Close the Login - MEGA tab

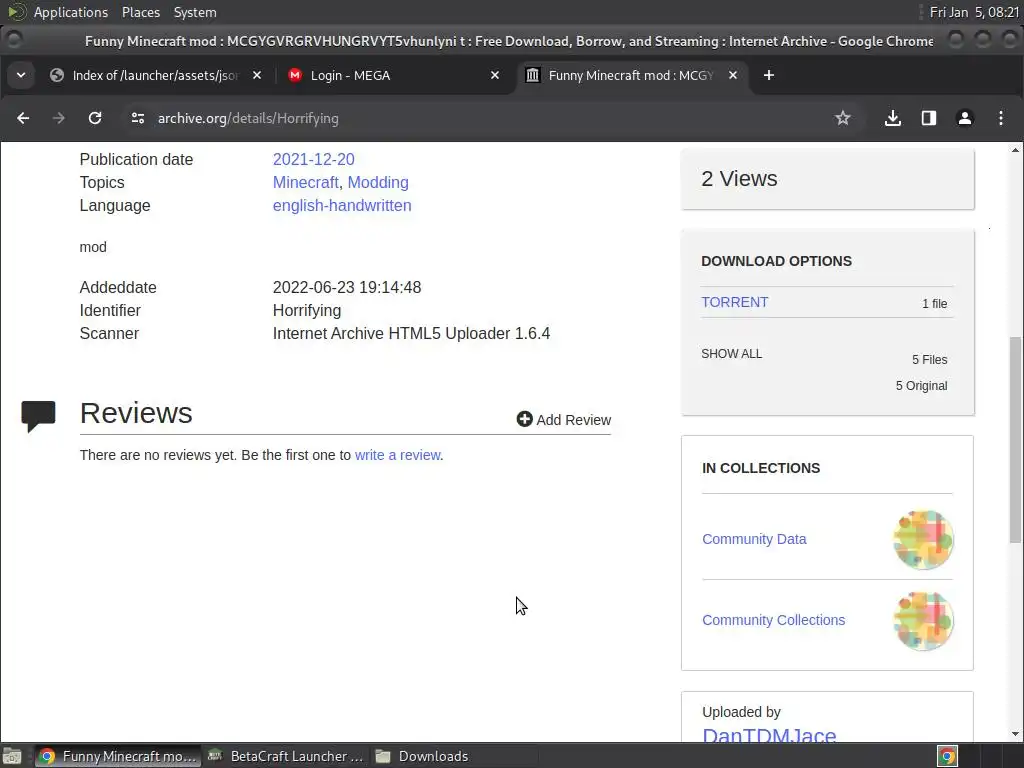[x=494, y=76]
